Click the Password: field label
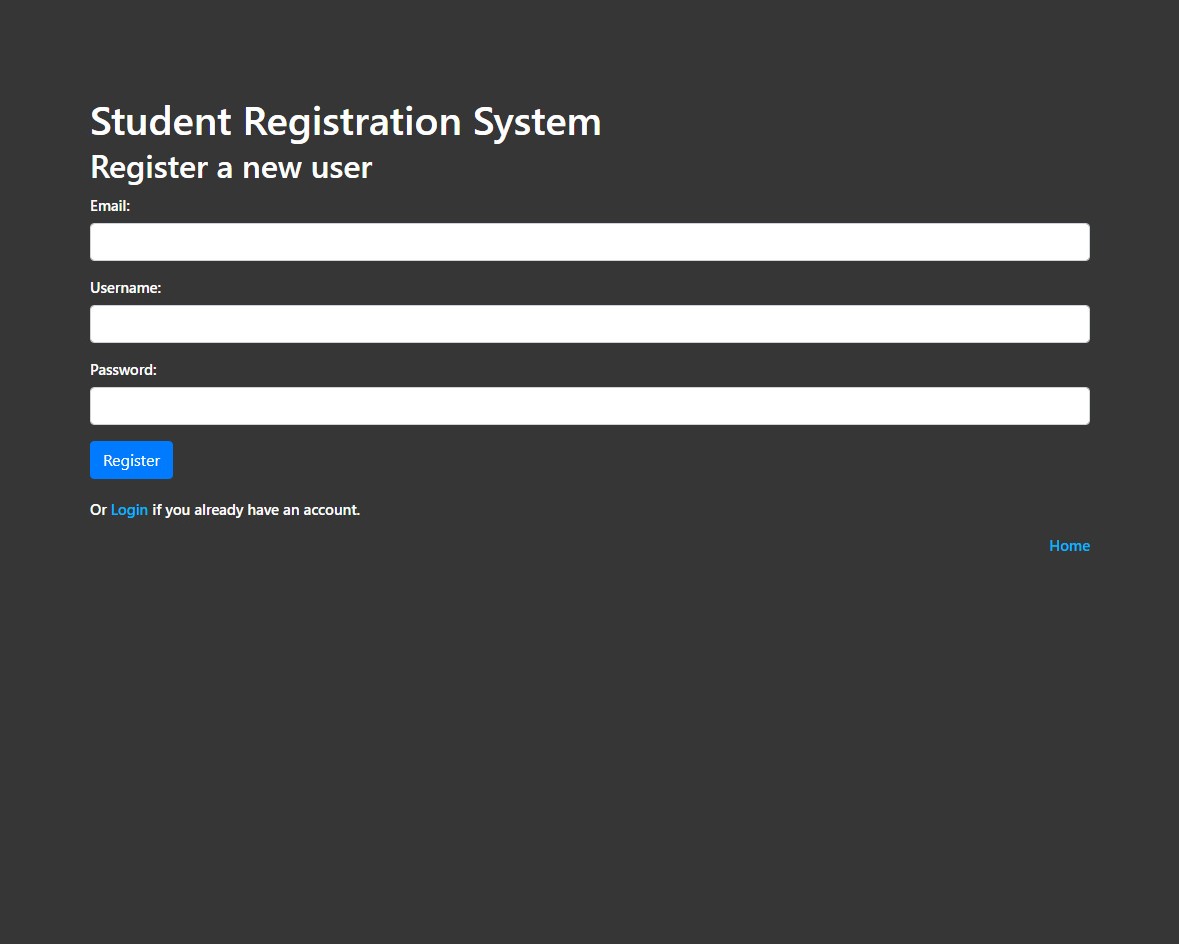Viewport: 1179px width, 944px height. (x=123, y=370)
